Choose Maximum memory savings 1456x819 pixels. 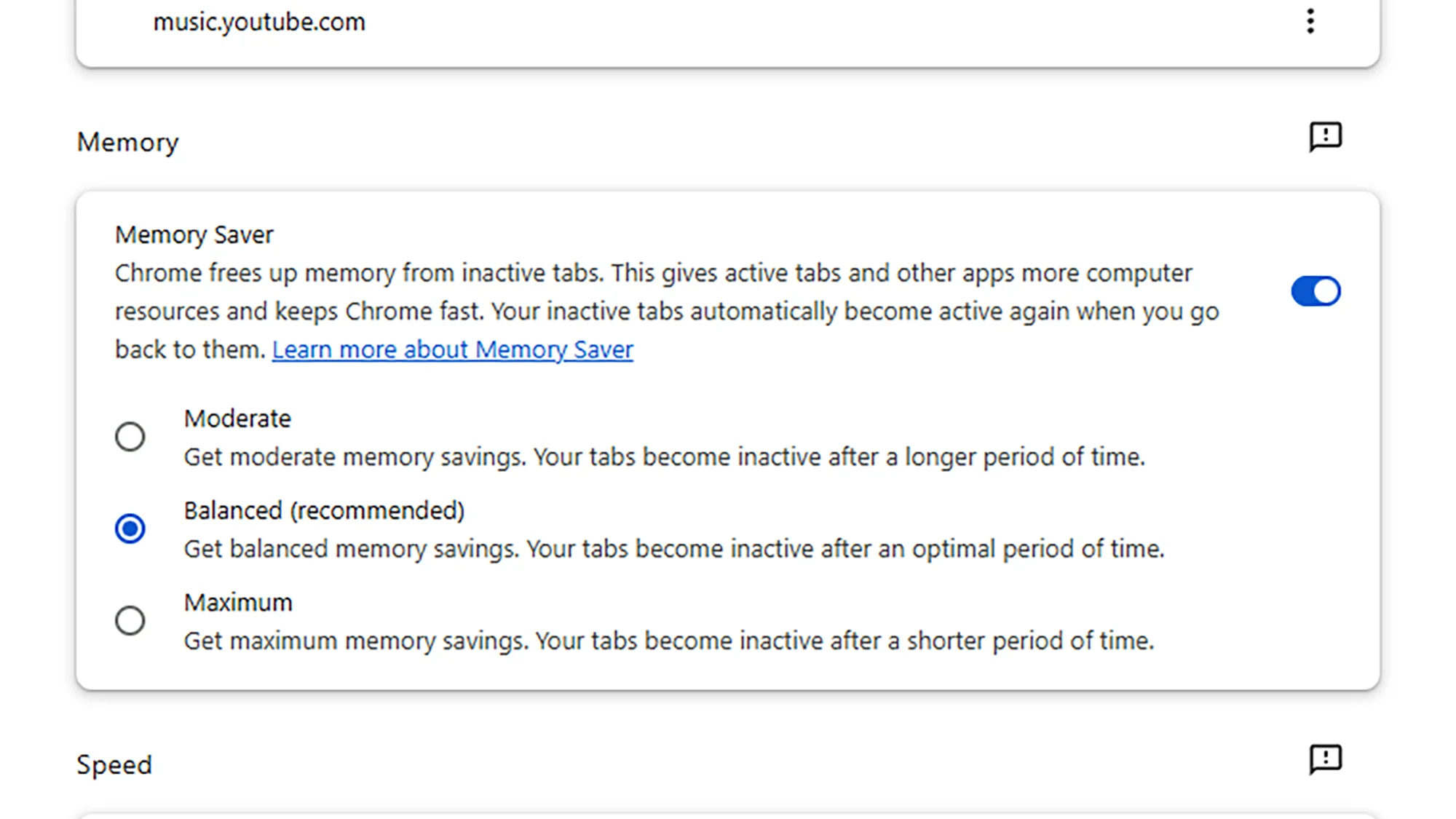point(130,620)
